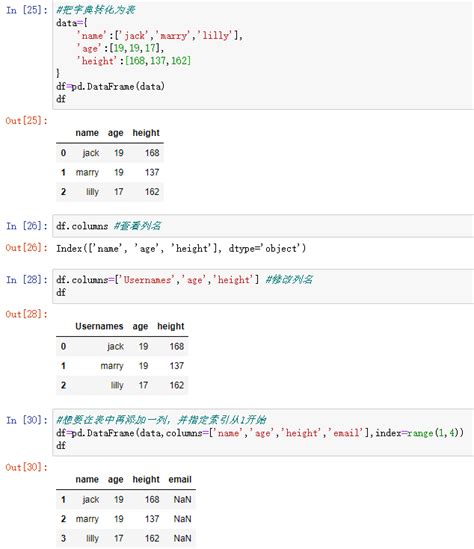Click row index 3 in Out[30] table
This screenshot has width=474, height=549.
click(x=63, y=538)
